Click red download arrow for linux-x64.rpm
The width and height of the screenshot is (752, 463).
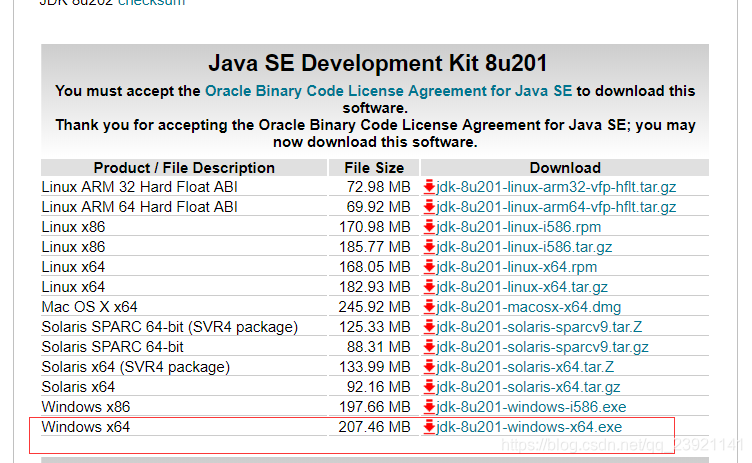point(429,267)
